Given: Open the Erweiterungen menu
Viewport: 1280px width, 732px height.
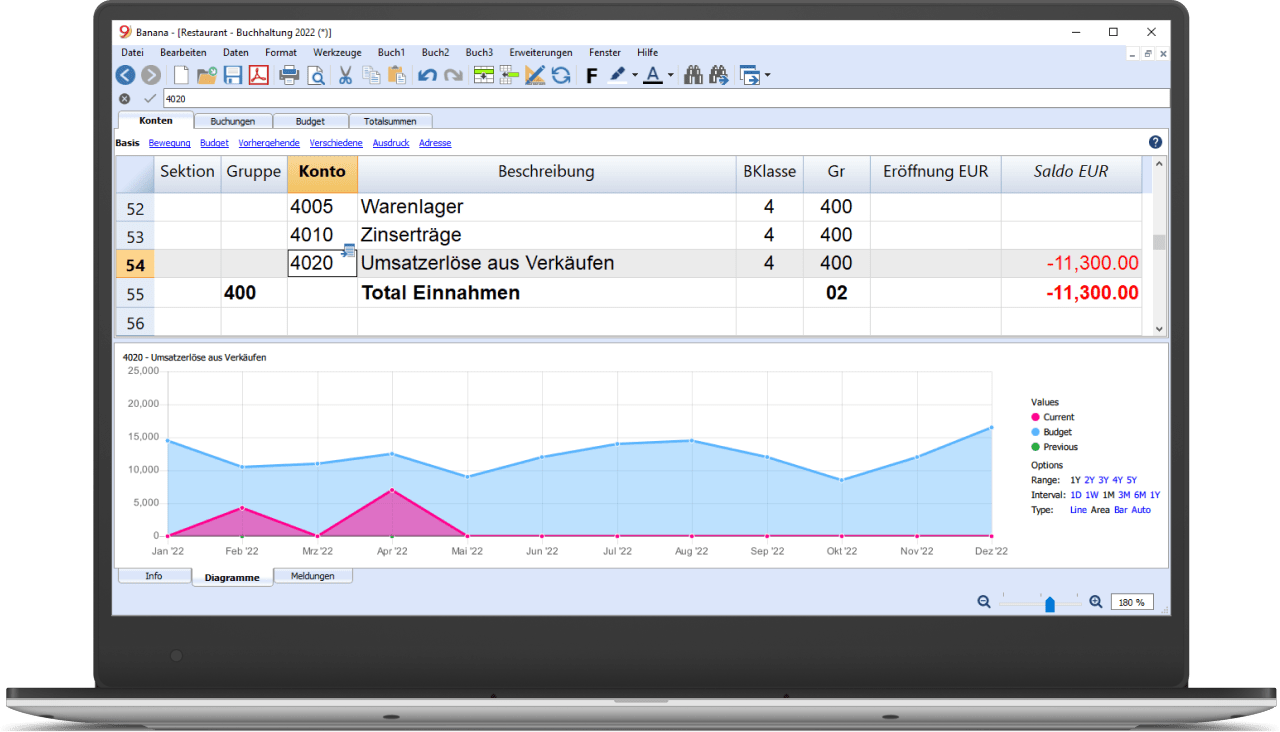Looking at the screenshot, I should tap(541, 52).
